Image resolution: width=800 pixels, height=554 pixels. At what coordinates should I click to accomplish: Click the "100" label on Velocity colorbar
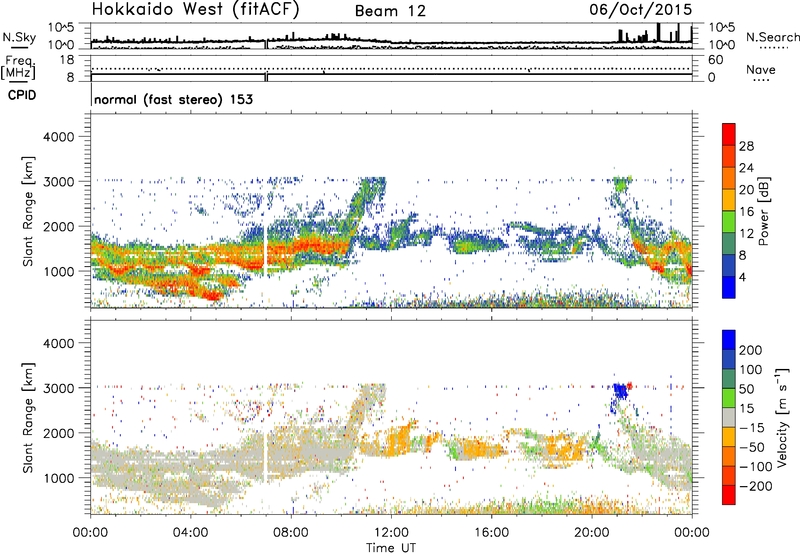tap(751, 369)
